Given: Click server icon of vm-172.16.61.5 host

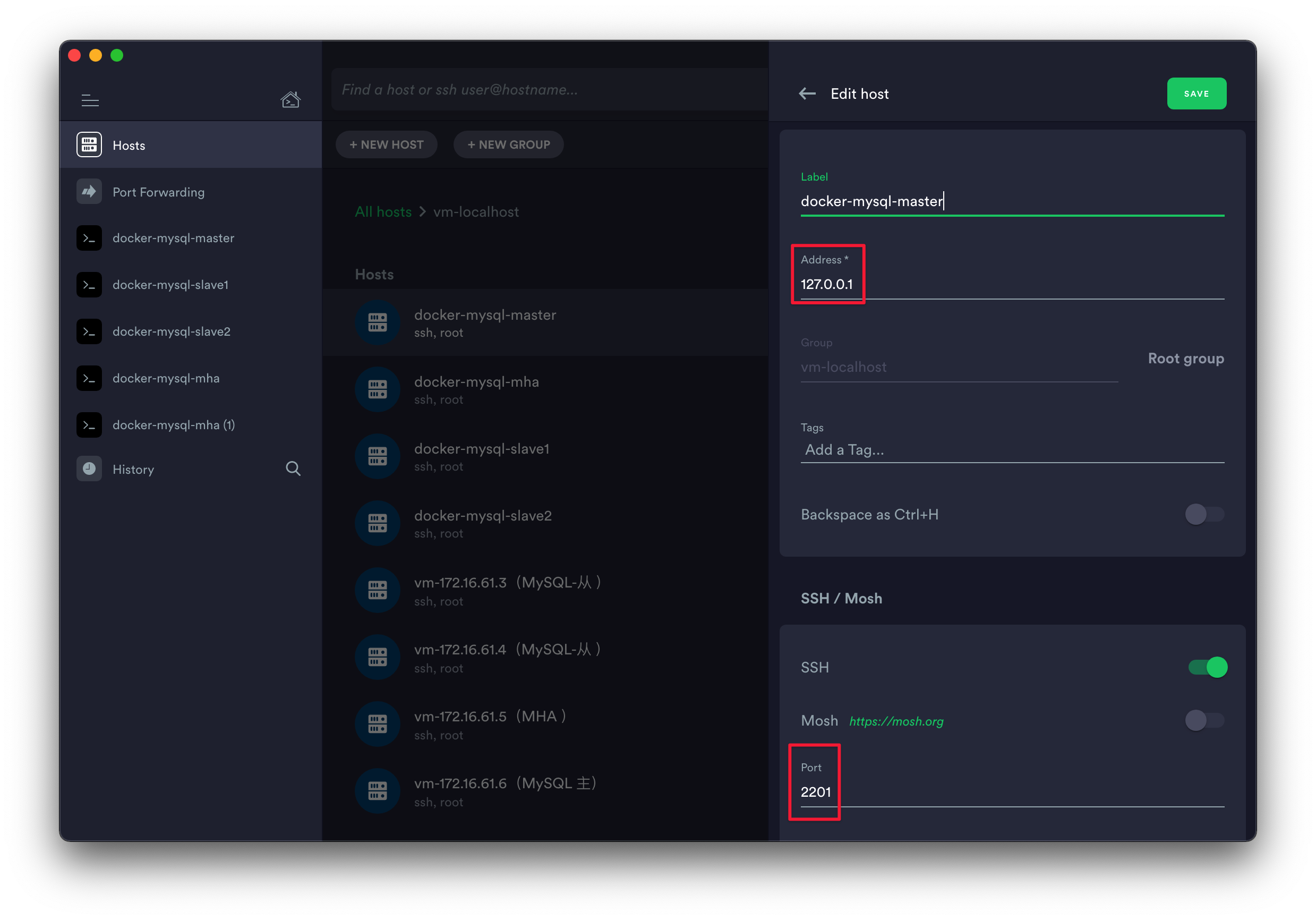Looking at the screenshot, I should click(377, 725).
